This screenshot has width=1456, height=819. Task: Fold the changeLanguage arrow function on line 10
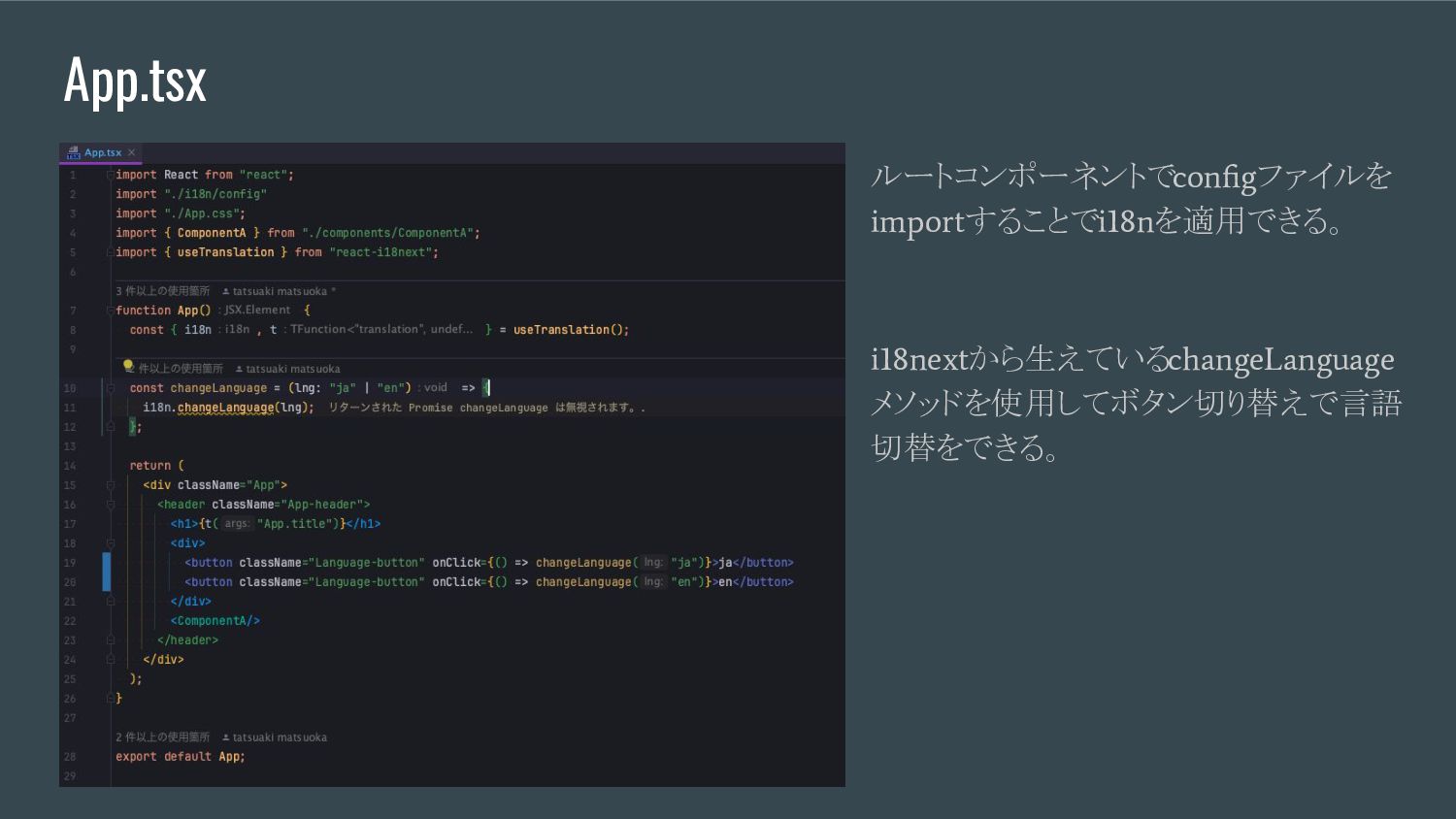(x=111, y=388)
